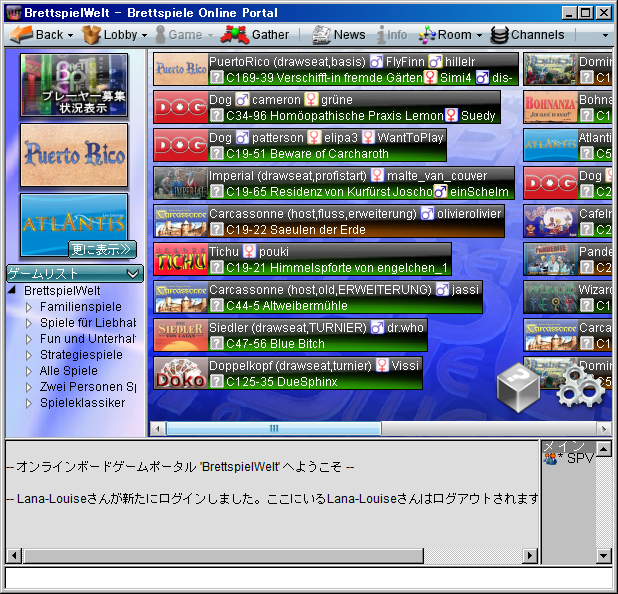Image resolution: width=618 pixels, height=594 pixels.
Task: Select Fun und Unterhaltung tree item
Action: 88,339
